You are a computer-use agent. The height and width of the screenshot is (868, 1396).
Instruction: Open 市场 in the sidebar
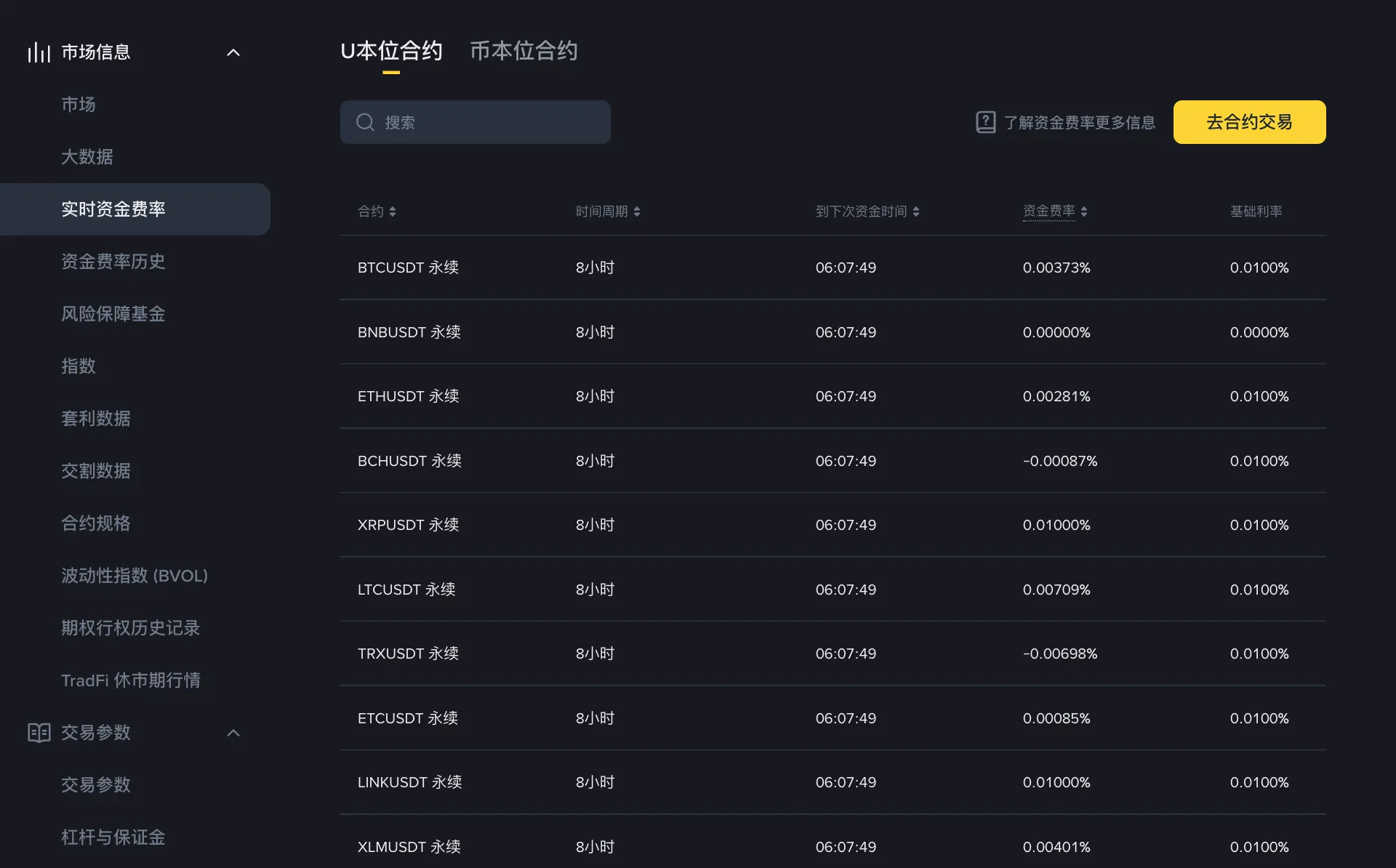click(79, 105)
